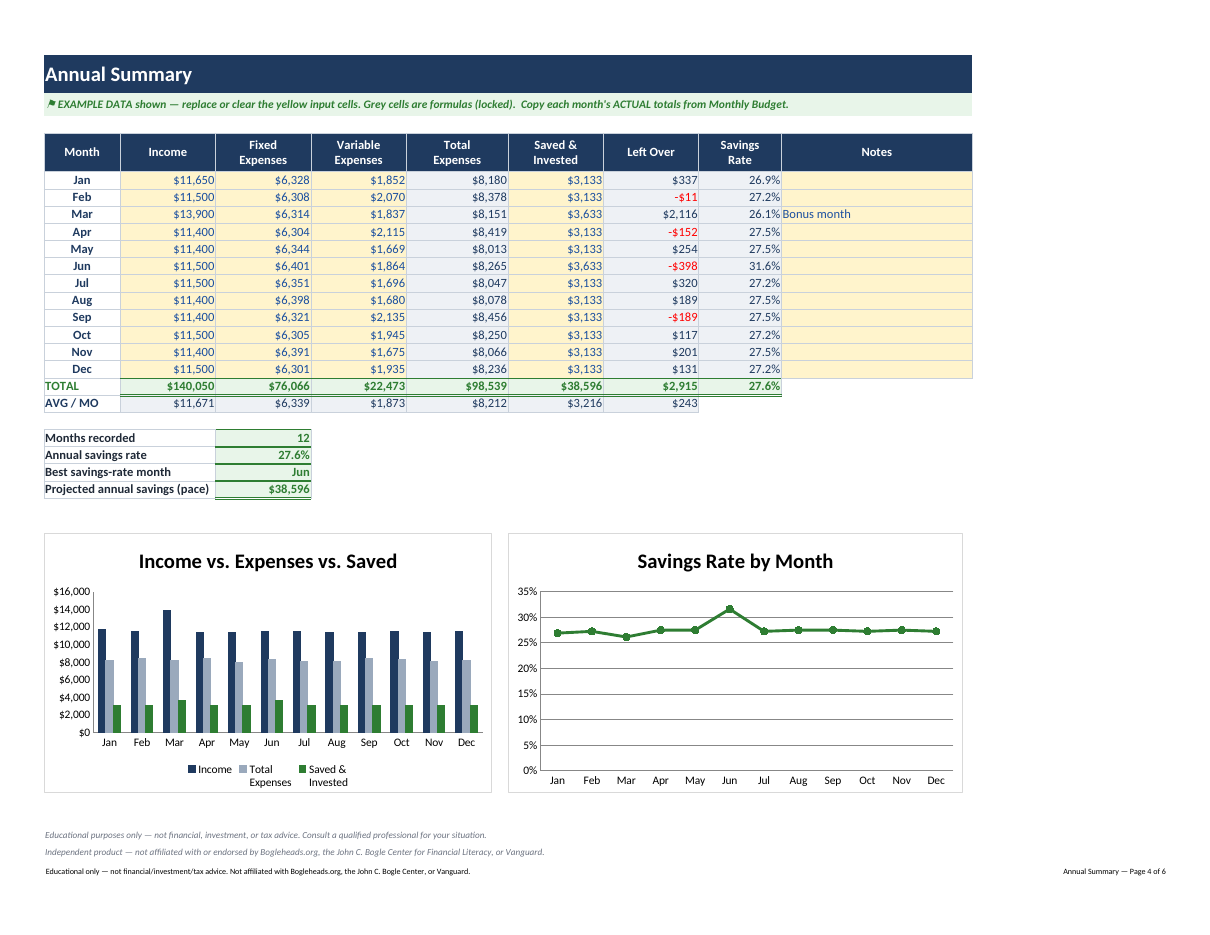Click the Income legend swatch
The image size is (1210, 935).
[x=192, y=769]
